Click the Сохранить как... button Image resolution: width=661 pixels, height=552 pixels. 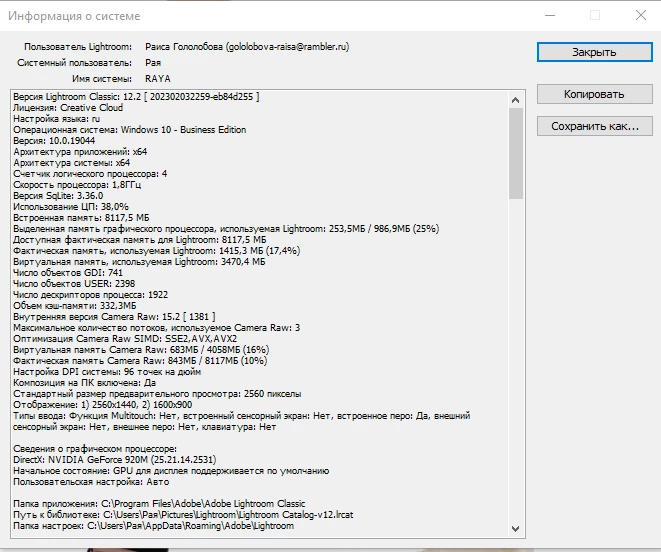[594, 126]
